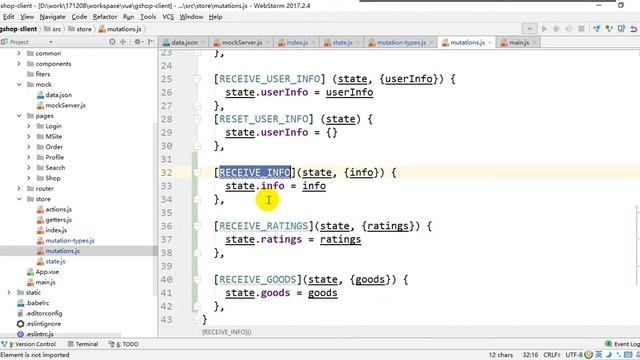Open the Version Control tool window
Viewport: 640px width, 360px height.
[29, 344]
